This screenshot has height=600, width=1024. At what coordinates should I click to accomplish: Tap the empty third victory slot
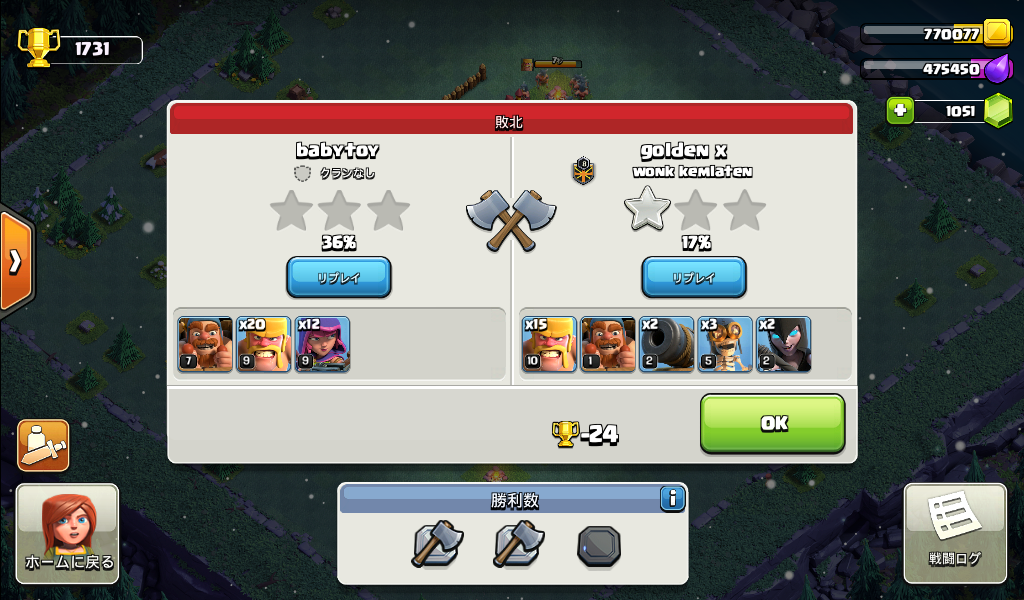pyautogui.click(x=599, y=546)
